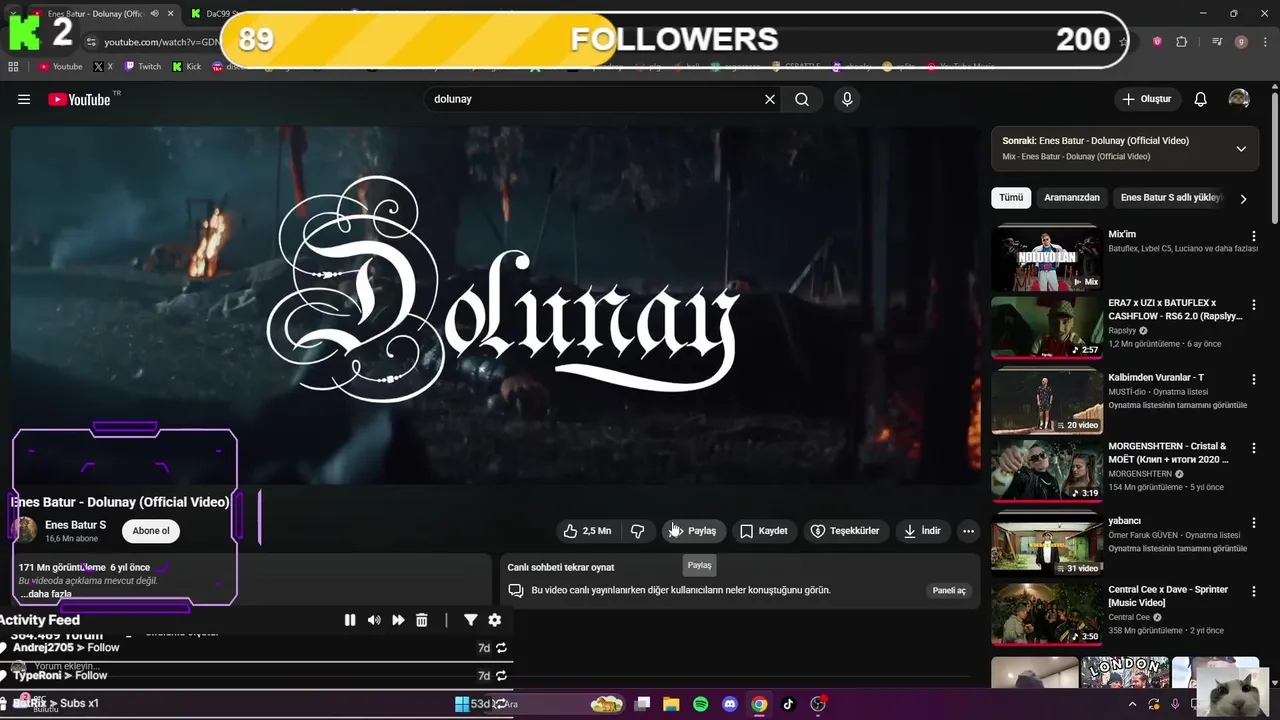The width and height of the screenshot is (1280, 720).
Task: Open the YouTube account avatar menu
Action: click(x=1239, y=99)
